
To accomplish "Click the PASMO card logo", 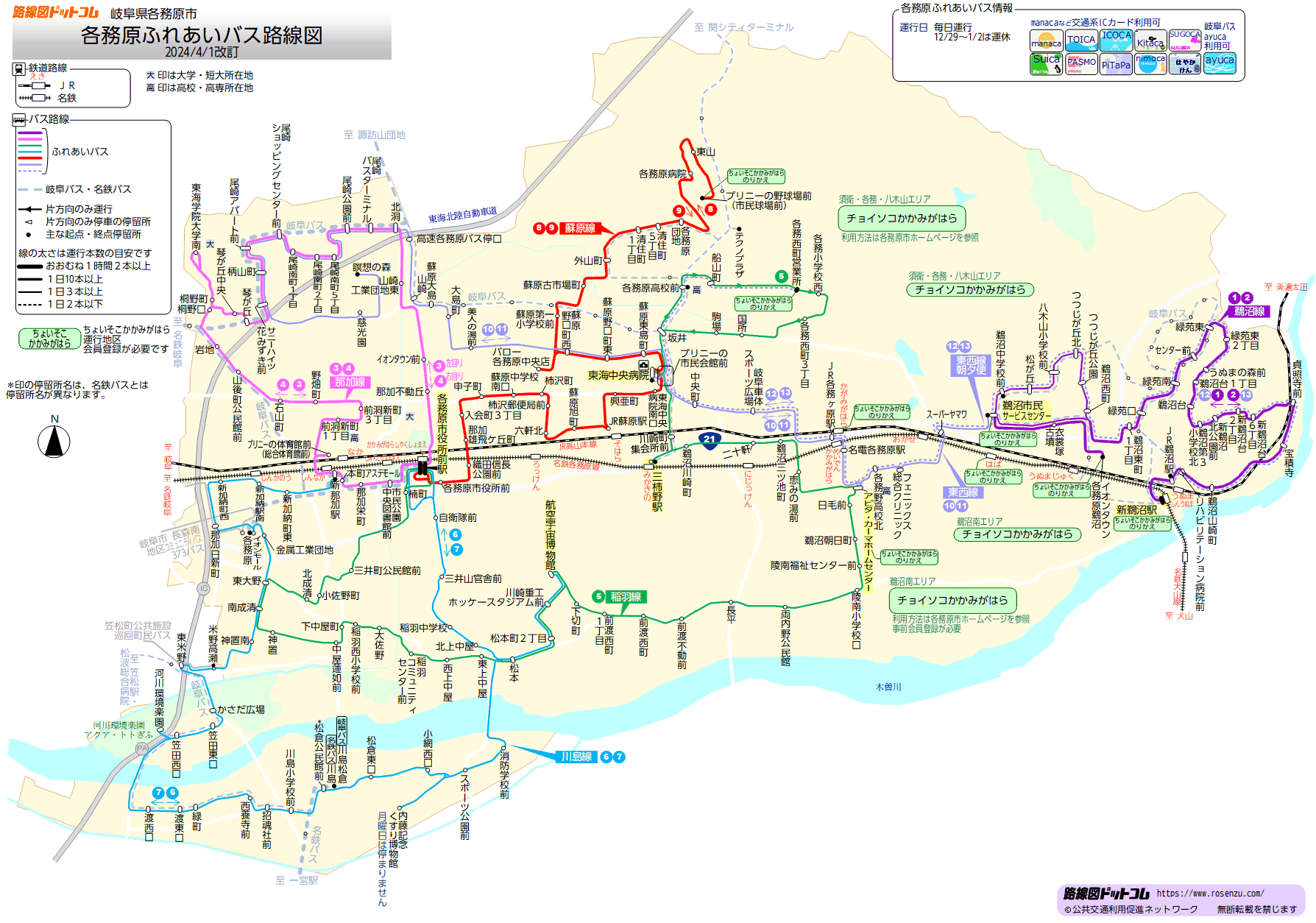I will pyautogui.click(x=1081, y=63).
